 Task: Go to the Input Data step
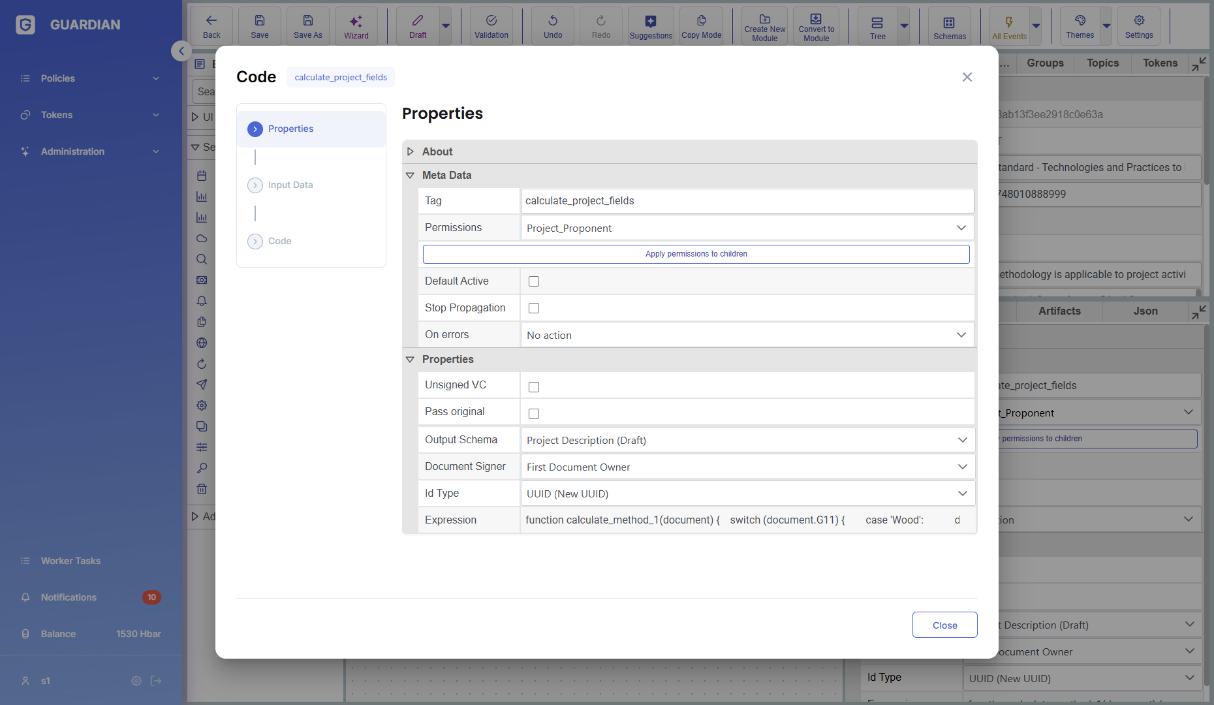click(x=290, y=185)
